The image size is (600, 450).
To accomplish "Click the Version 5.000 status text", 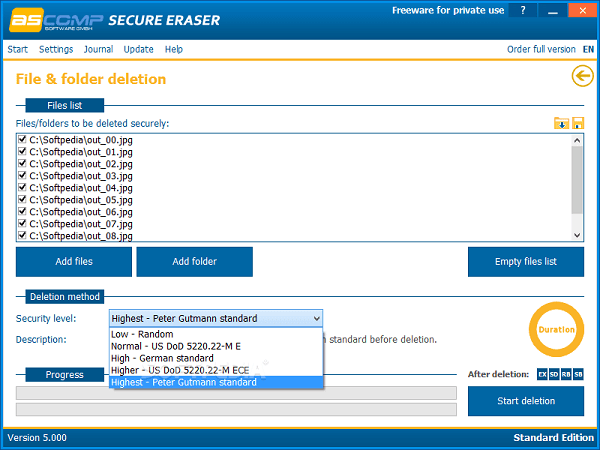I will click(x=37, y=438).
